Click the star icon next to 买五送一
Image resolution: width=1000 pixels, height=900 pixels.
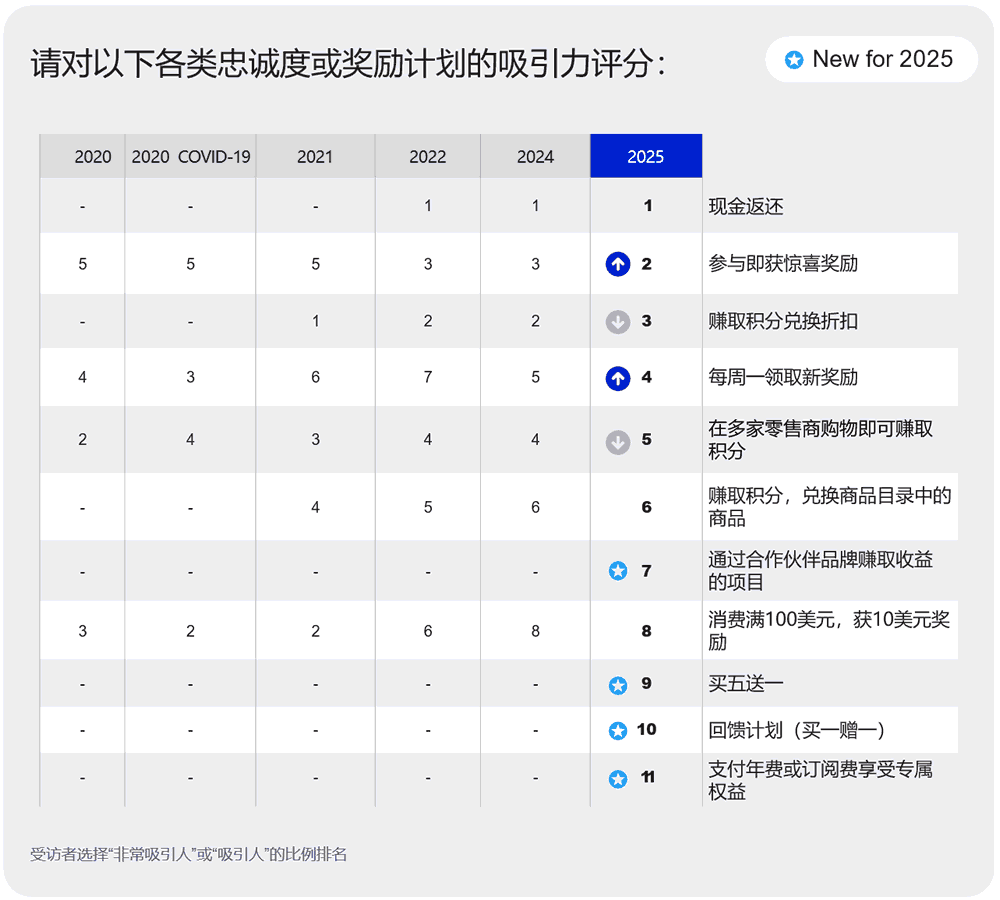point(618,683)
